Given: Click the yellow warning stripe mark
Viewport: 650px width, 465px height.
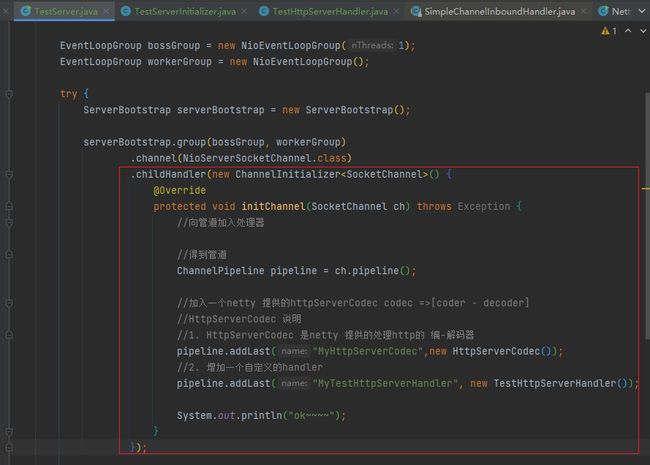Looking at the screenshot, I should (646, 189).
